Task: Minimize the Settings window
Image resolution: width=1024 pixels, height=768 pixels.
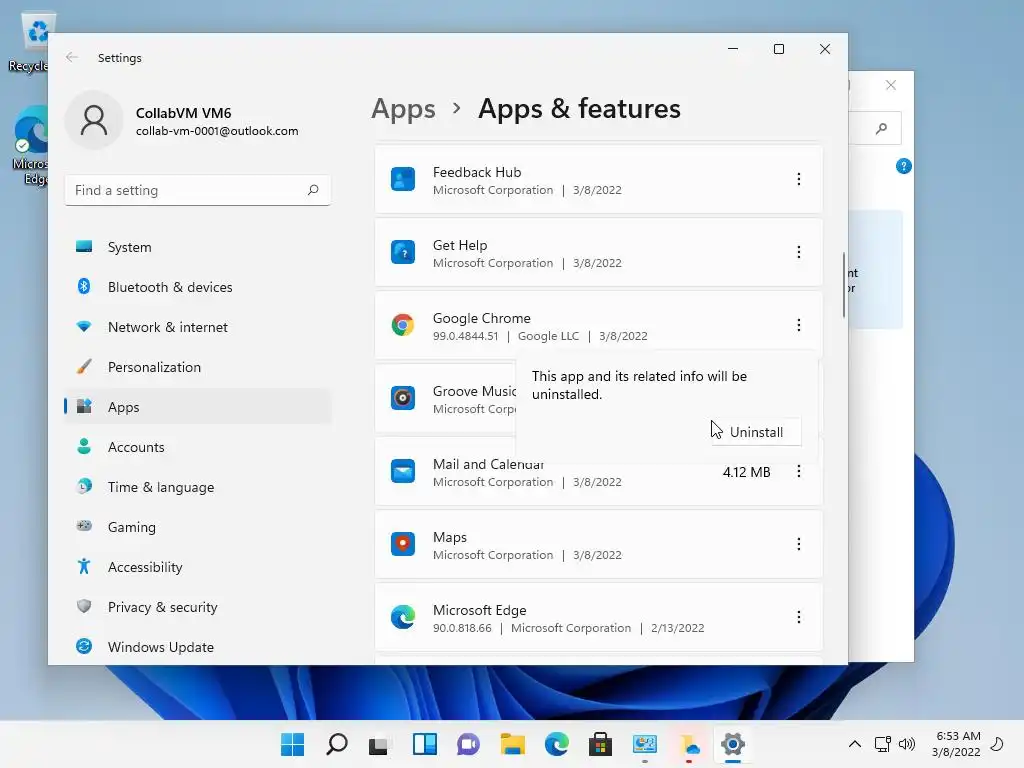Action: point(733,49)
